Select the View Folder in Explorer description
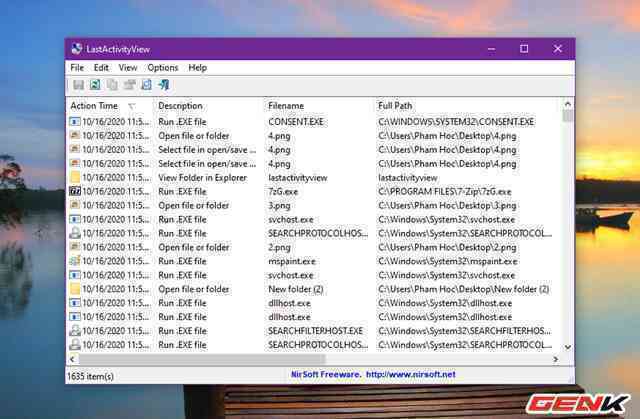Viewport: 640px width, 419px height. pyautogui.click(x=202, y=177)
